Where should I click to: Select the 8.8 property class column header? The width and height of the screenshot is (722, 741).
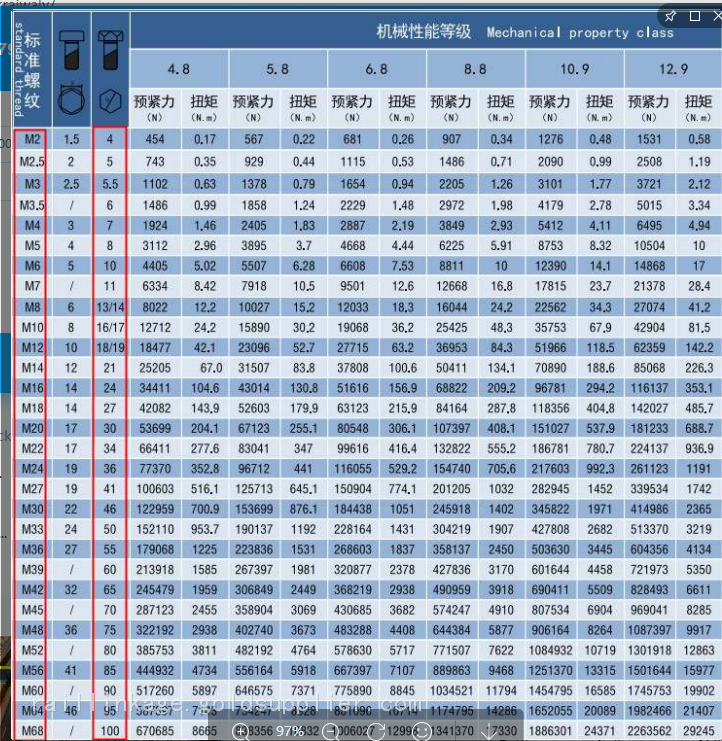tap(475, 69)
